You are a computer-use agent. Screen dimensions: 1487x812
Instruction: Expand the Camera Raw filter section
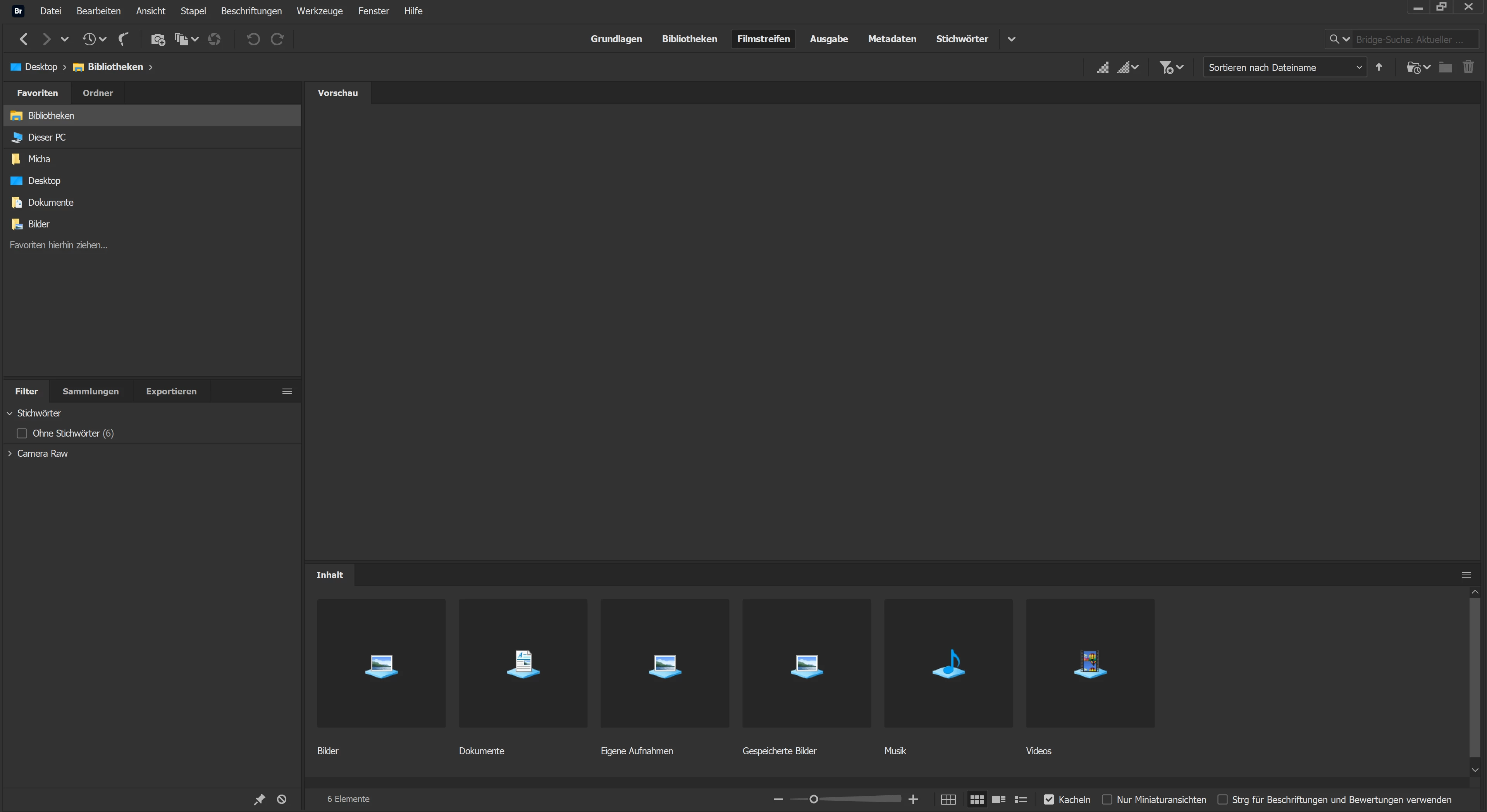coord(10,454)
